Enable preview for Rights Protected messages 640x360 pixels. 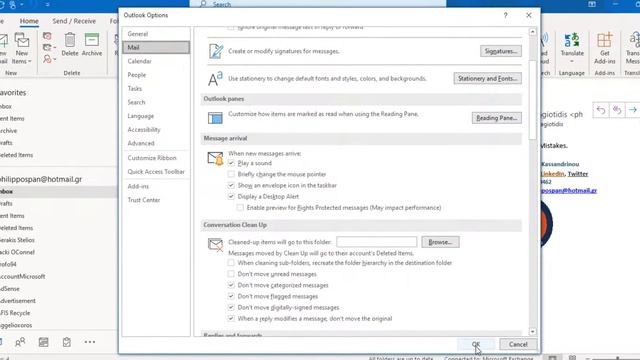pos(240,208)
